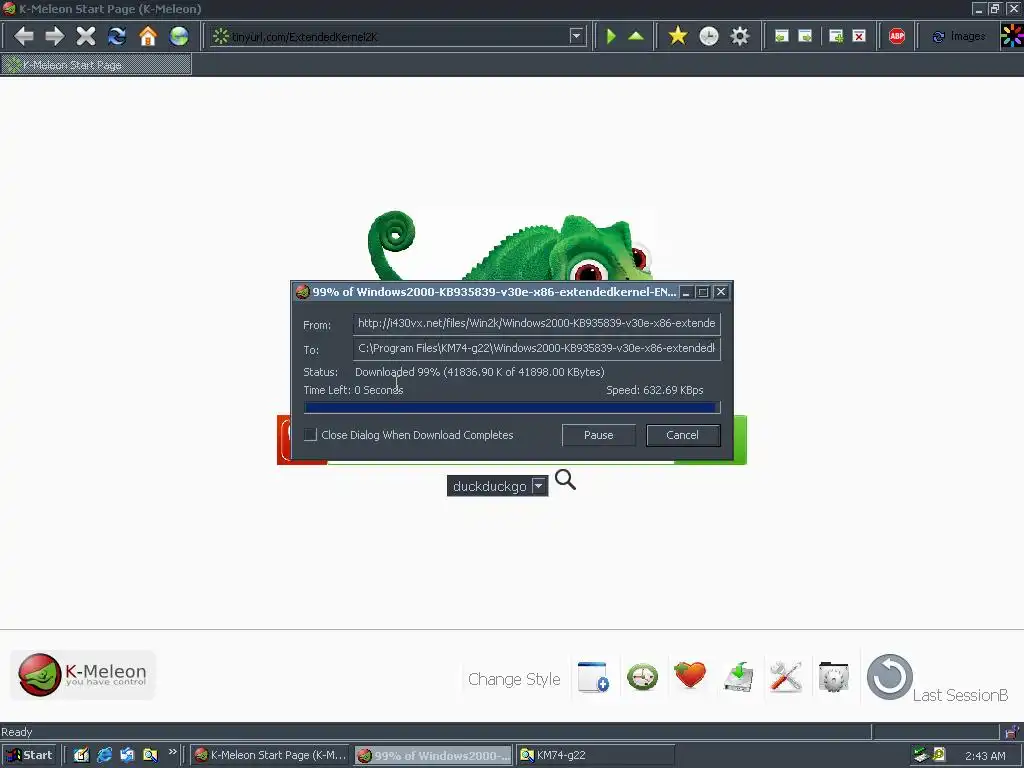The height and width of the screenshot is (768, 1024).
Task: Switch to KM74-g22 folder taskbar button
Action: (594, 755)
